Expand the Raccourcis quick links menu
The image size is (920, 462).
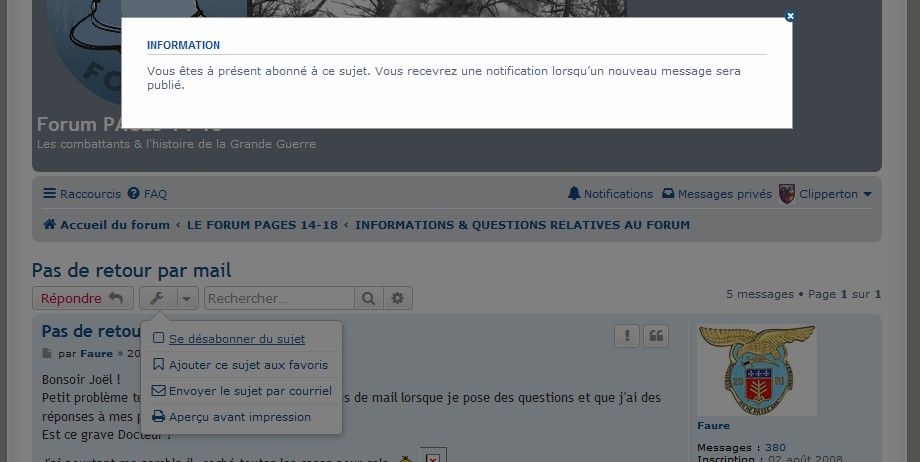82,194
